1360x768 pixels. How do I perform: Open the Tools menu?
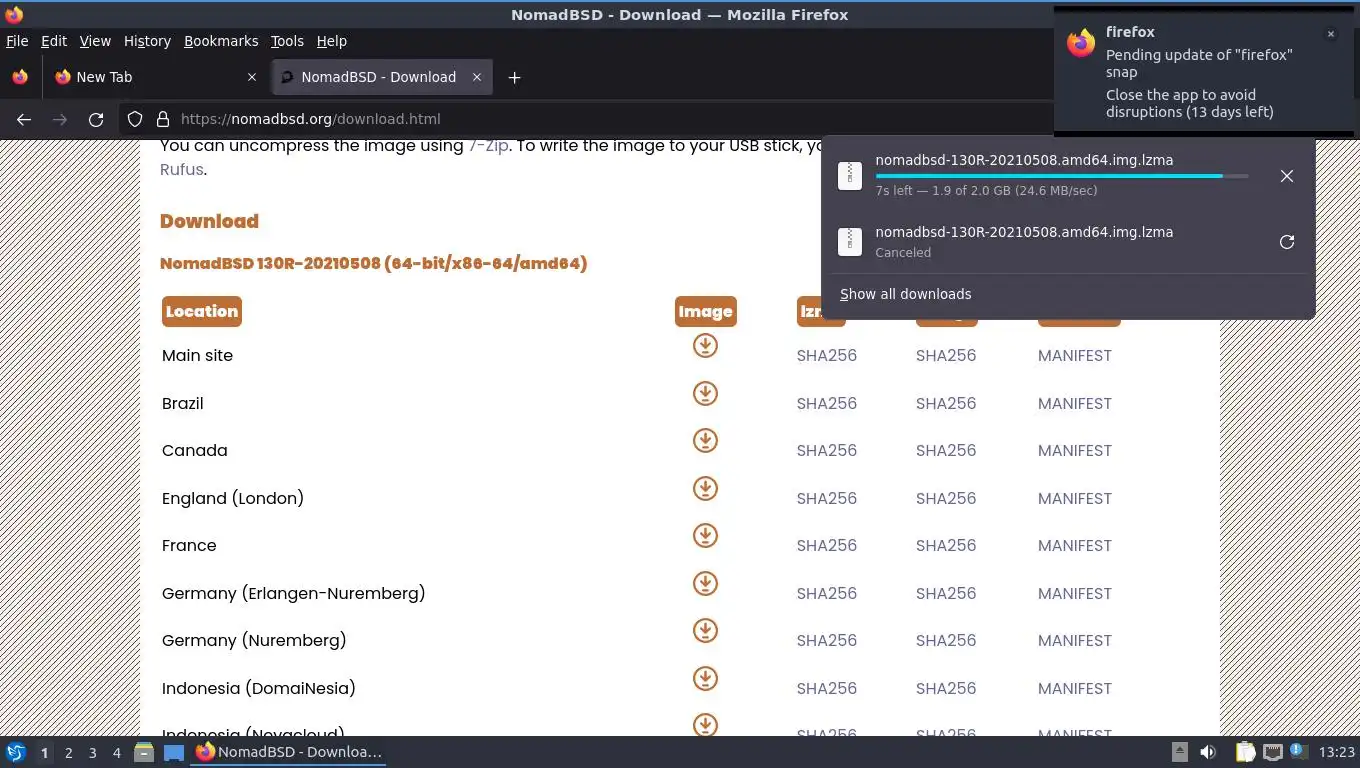point(287,41)
